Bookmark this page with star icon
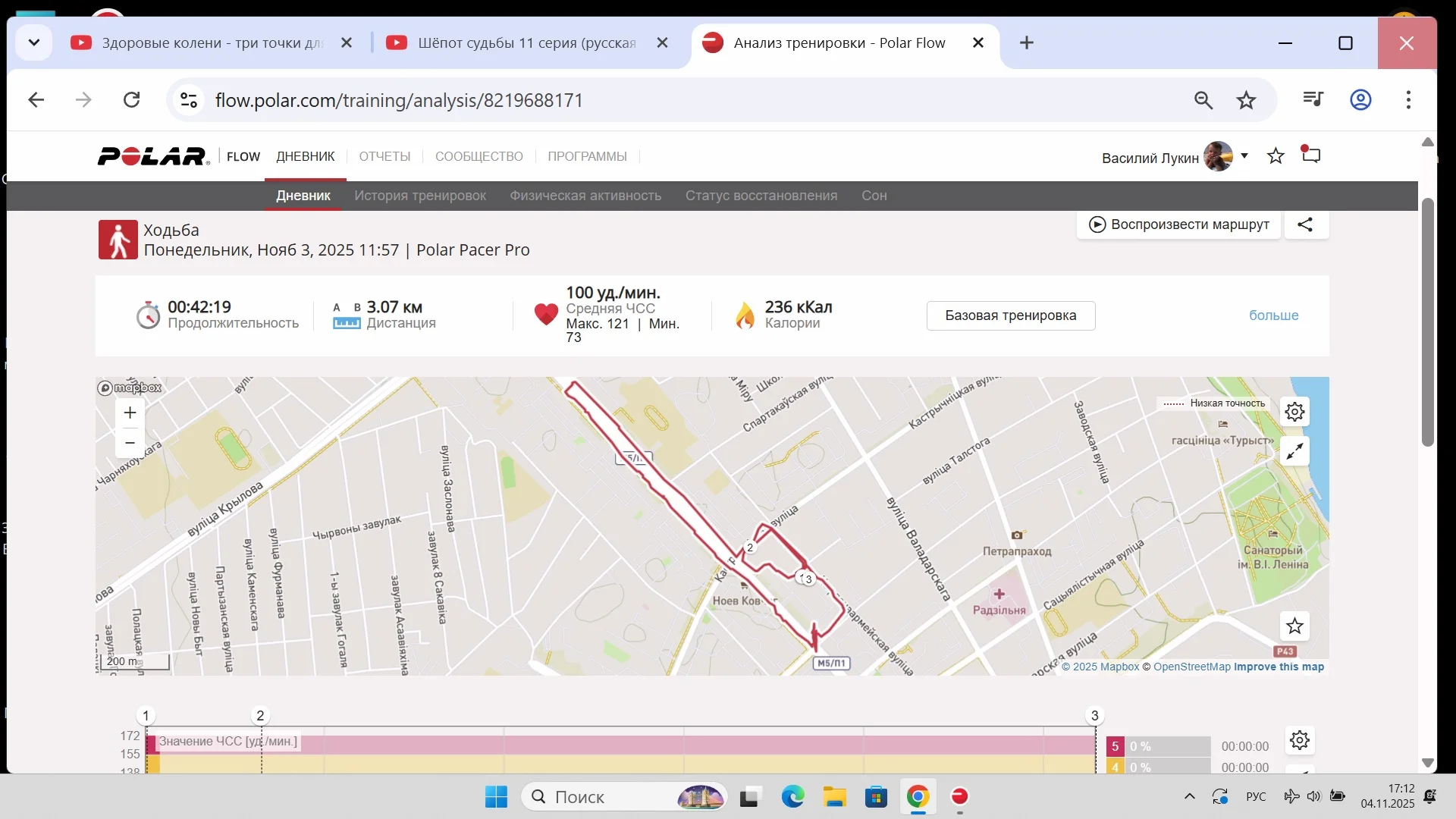The image size is (1456, 819). (1246, 100)
